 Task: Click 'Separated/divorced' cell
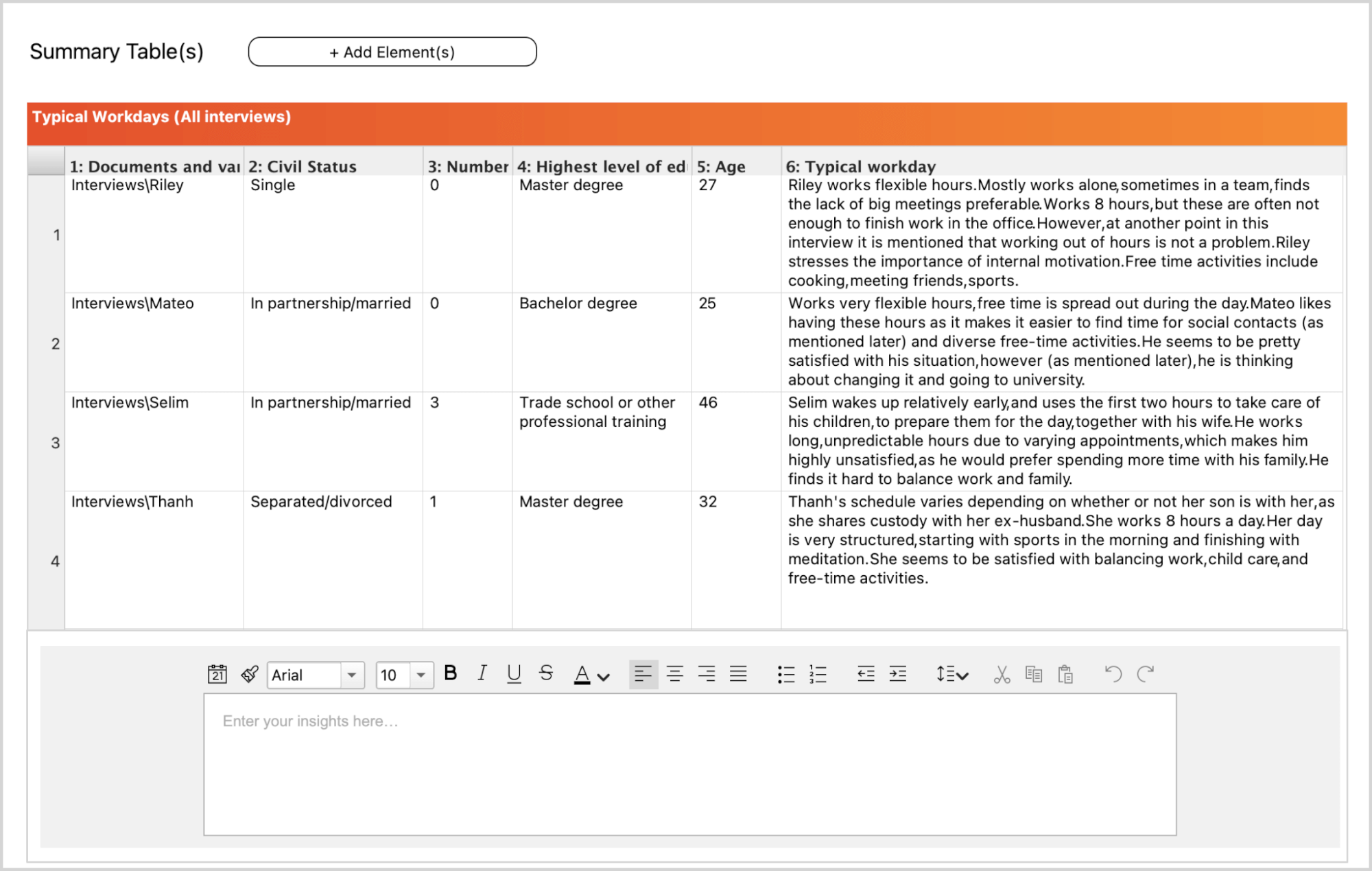[333, 559]
